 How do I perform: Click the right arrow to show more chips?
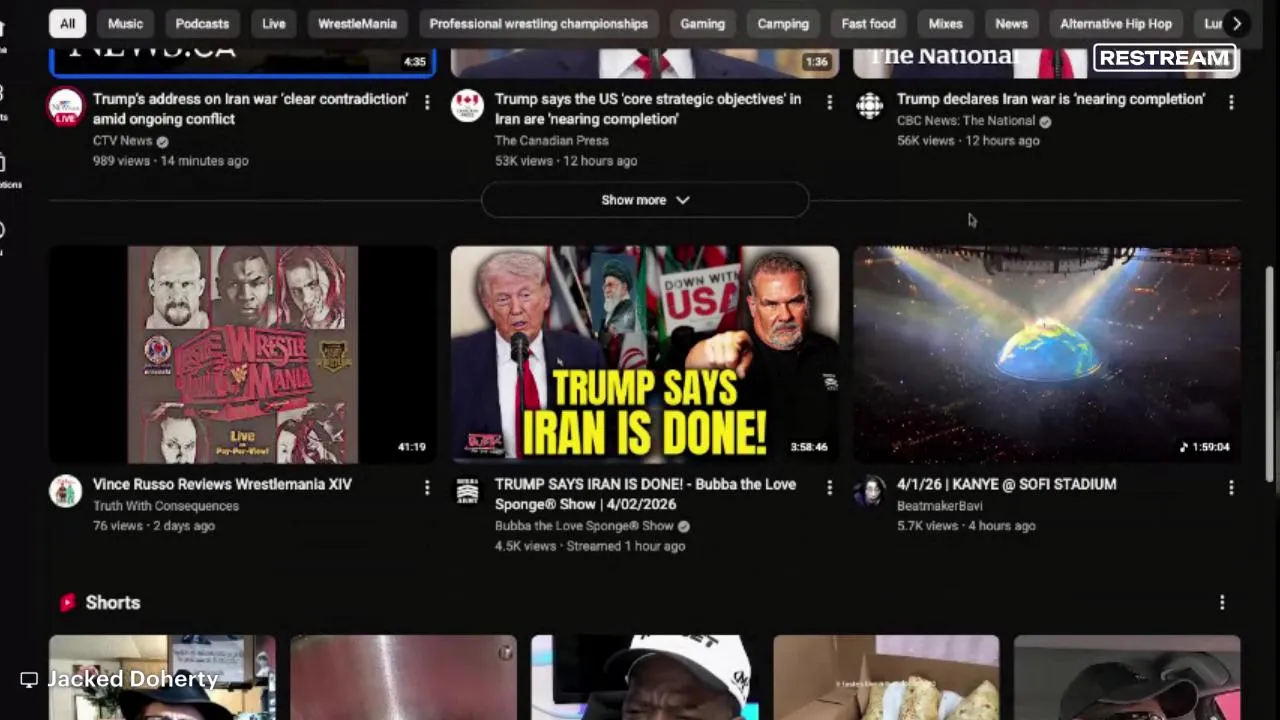click(1237, 23)
